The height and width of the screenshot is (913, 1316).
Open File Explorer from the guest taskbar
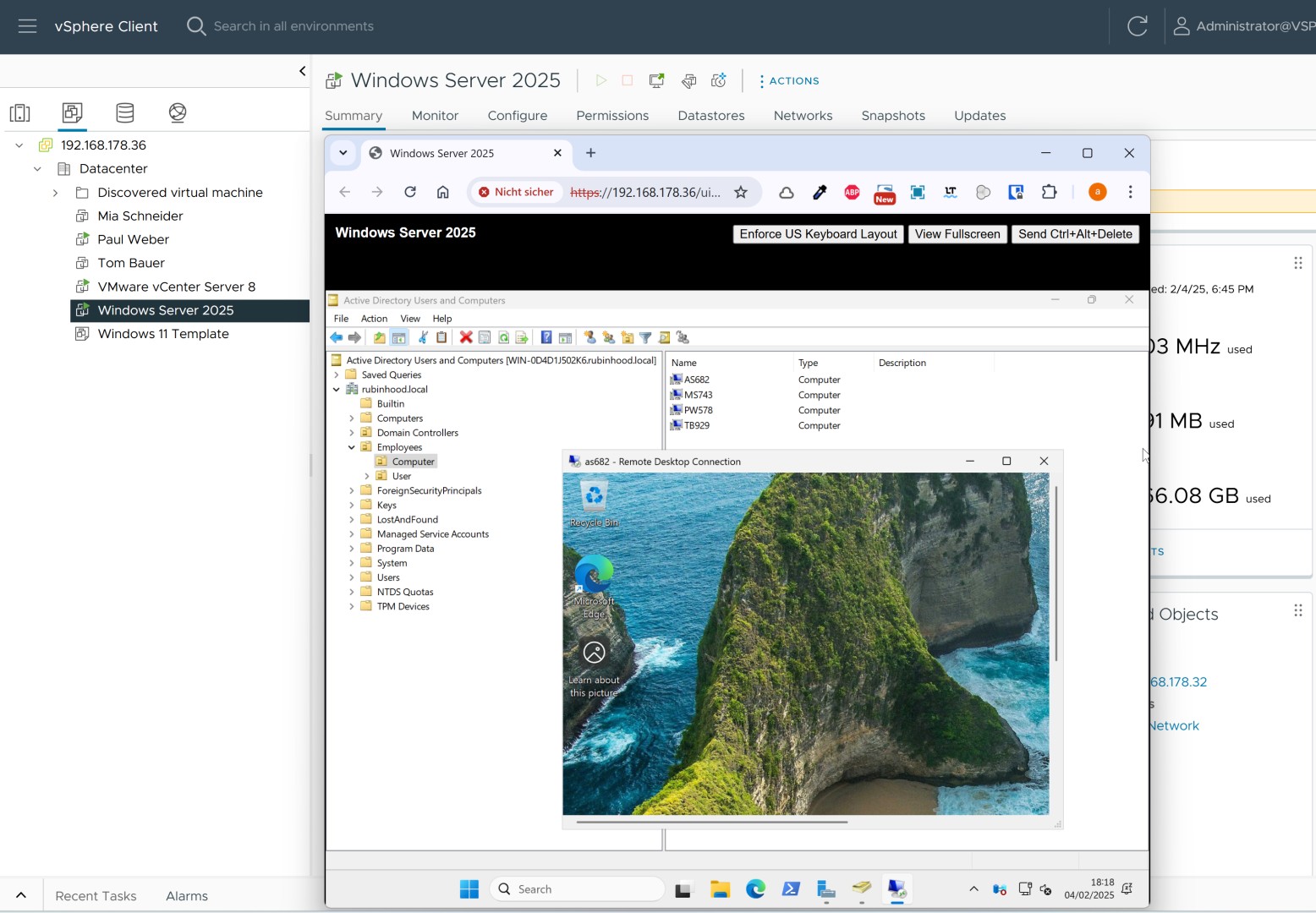[x=720, y=888]
